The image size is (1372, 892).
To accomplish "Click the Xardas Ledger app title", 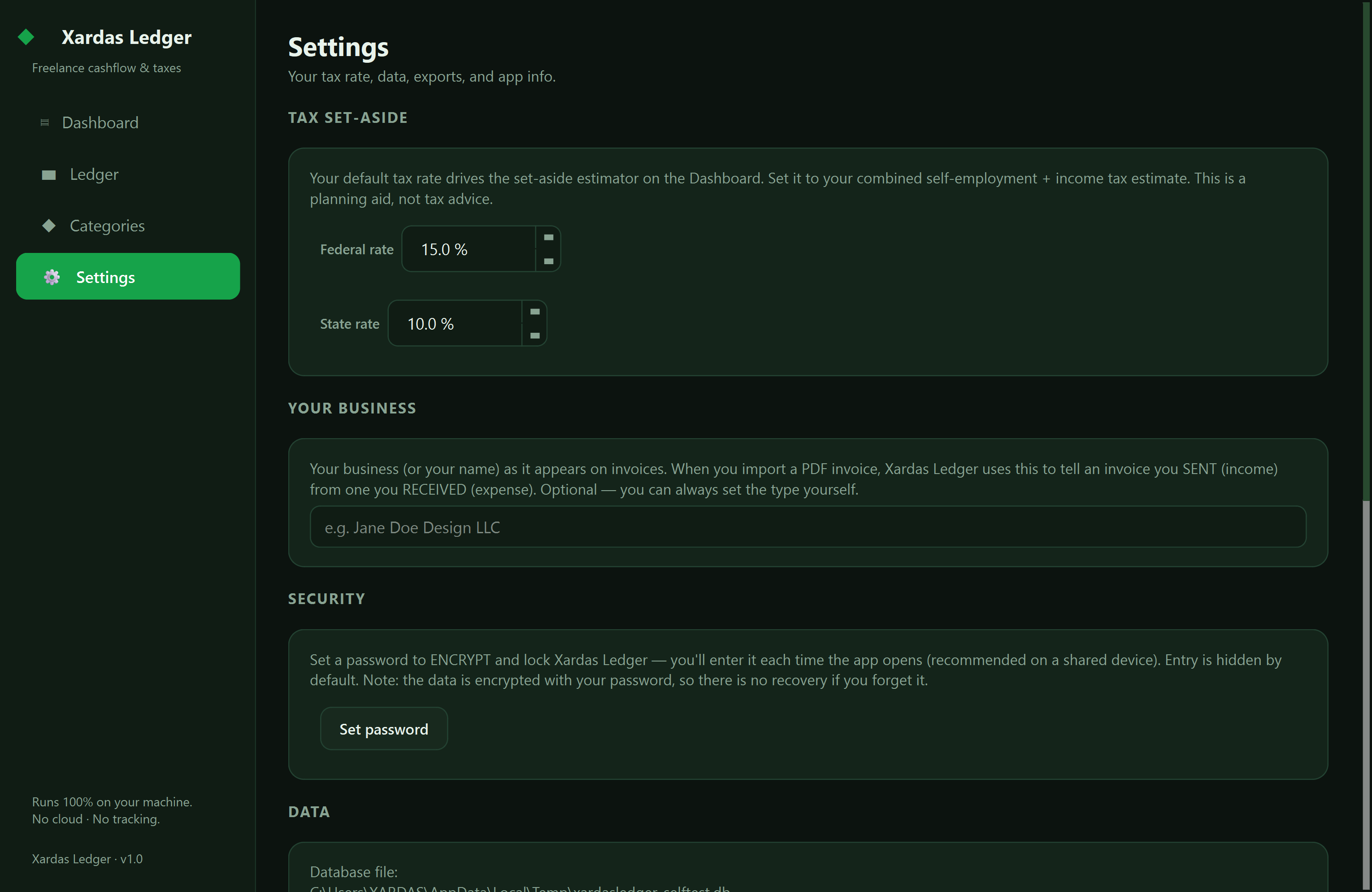I will click(x=126, y=37).
